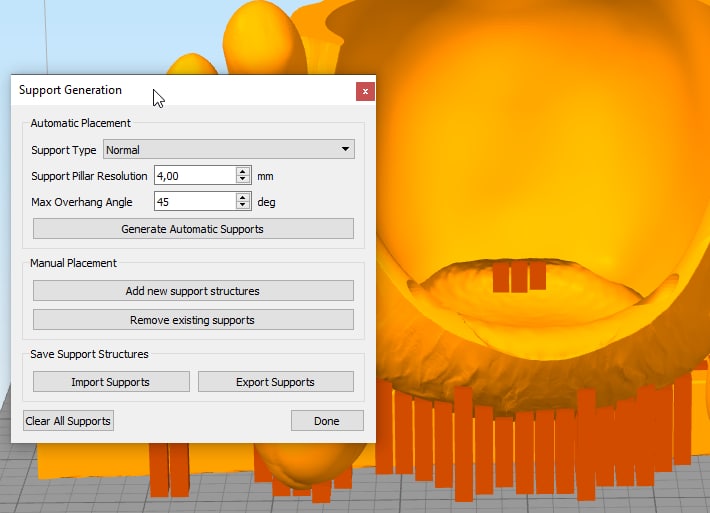Close the Support Generation dialog
Viewport: 710px width, 513px height.
[x=365, y=91]
